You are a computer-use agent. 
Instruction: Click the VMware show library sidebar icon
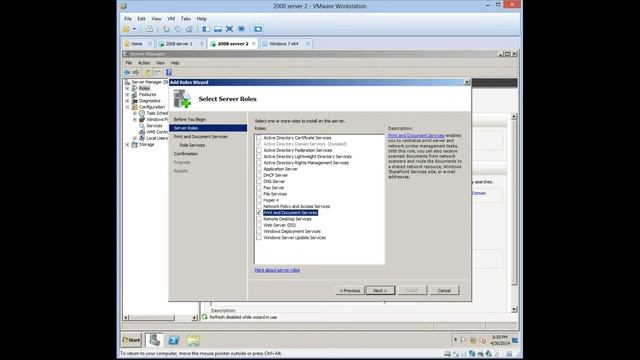pos(206,29)
